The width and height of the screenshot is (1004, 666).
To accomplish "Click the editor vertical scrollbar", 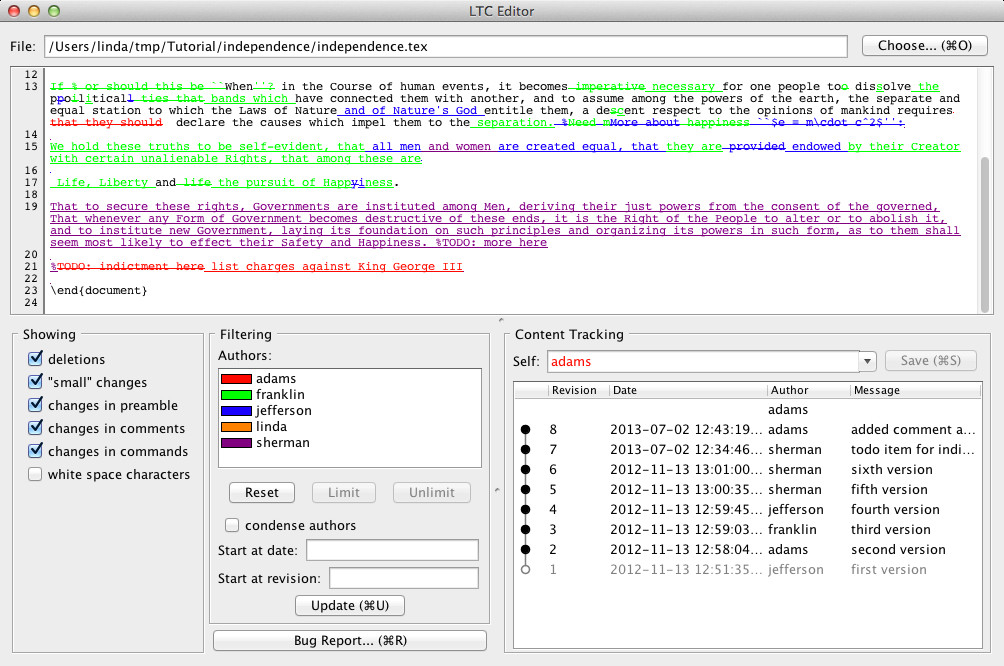I will point(985,234).
